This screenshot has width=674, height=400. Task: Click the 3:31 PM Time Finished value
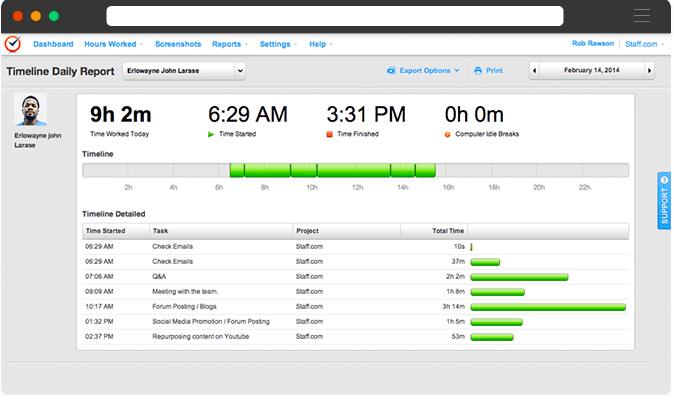pos(366,115)
